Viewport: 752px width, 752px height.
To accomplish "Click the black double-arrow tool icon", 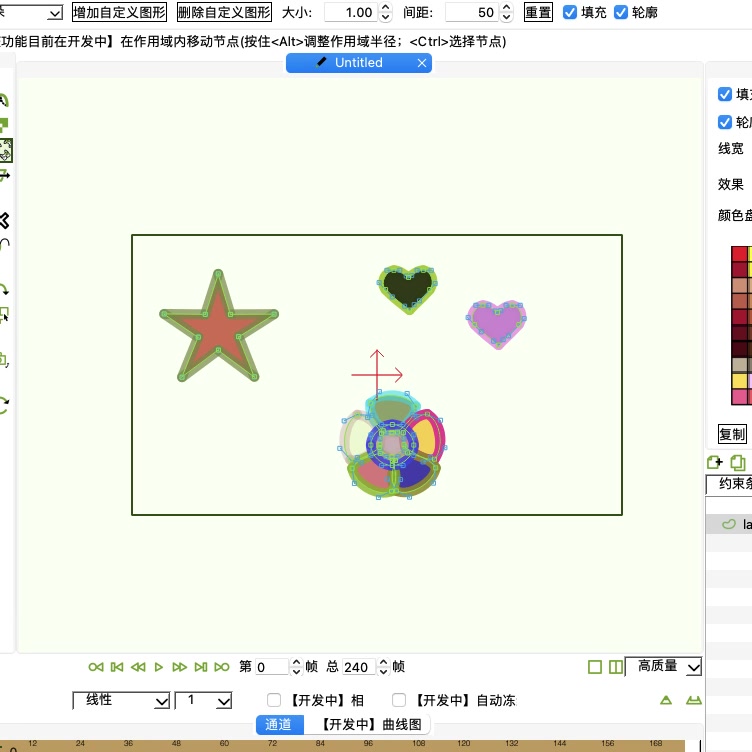I will pos(4,220).
